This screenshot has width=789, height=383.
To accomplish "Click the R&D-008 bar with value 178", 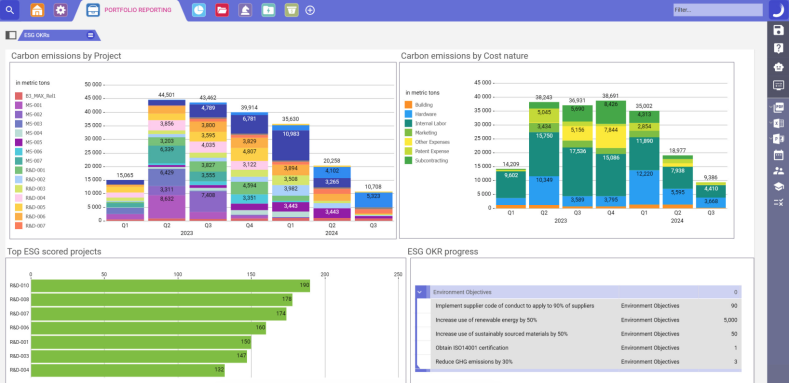I will click(x=162, y=300).
